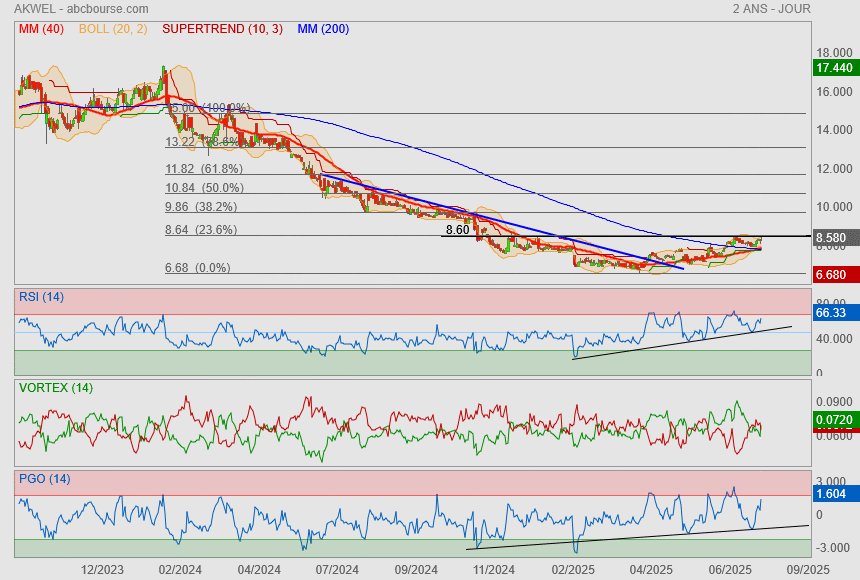Click the 10.000 price axis label
Image resolution: width=860 pixels, height=580 pixels.
(x=834, y=207)
